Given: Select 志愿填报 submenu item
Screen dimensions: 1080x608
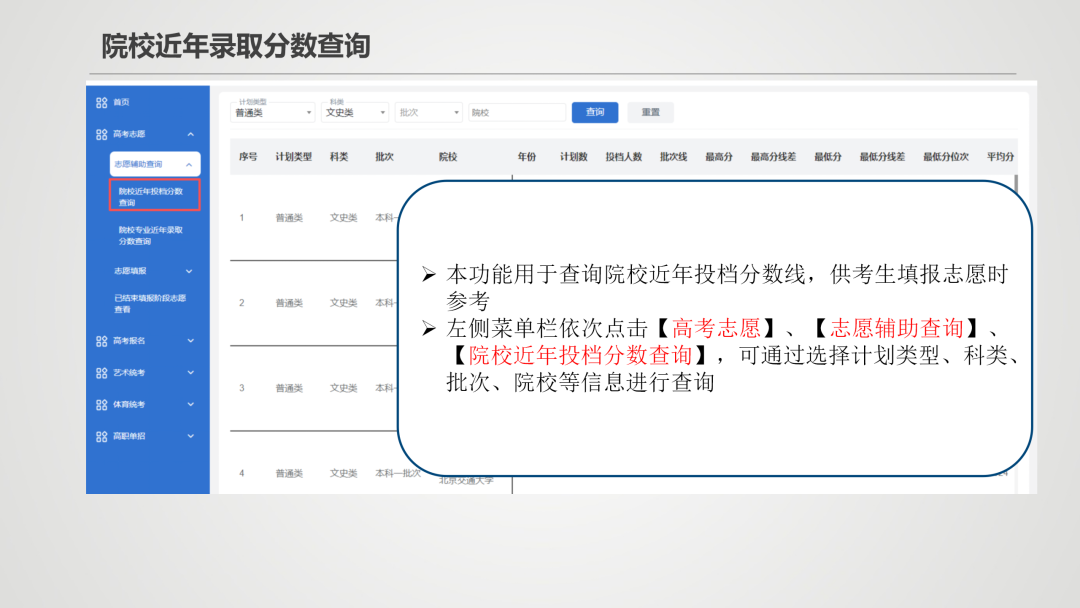Looking at the screenshot, I should click(x=130, y=271).
